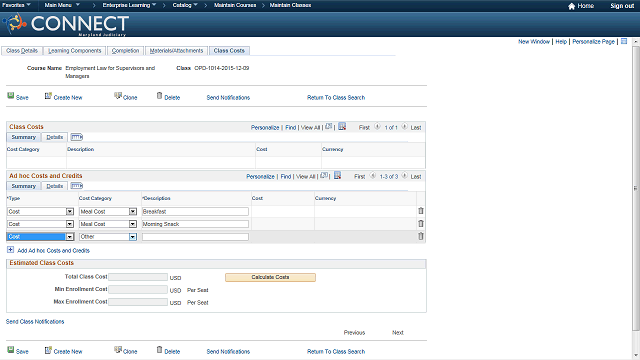Click the bottom Clone icon
640x360 pixels.
coord(118,350)
